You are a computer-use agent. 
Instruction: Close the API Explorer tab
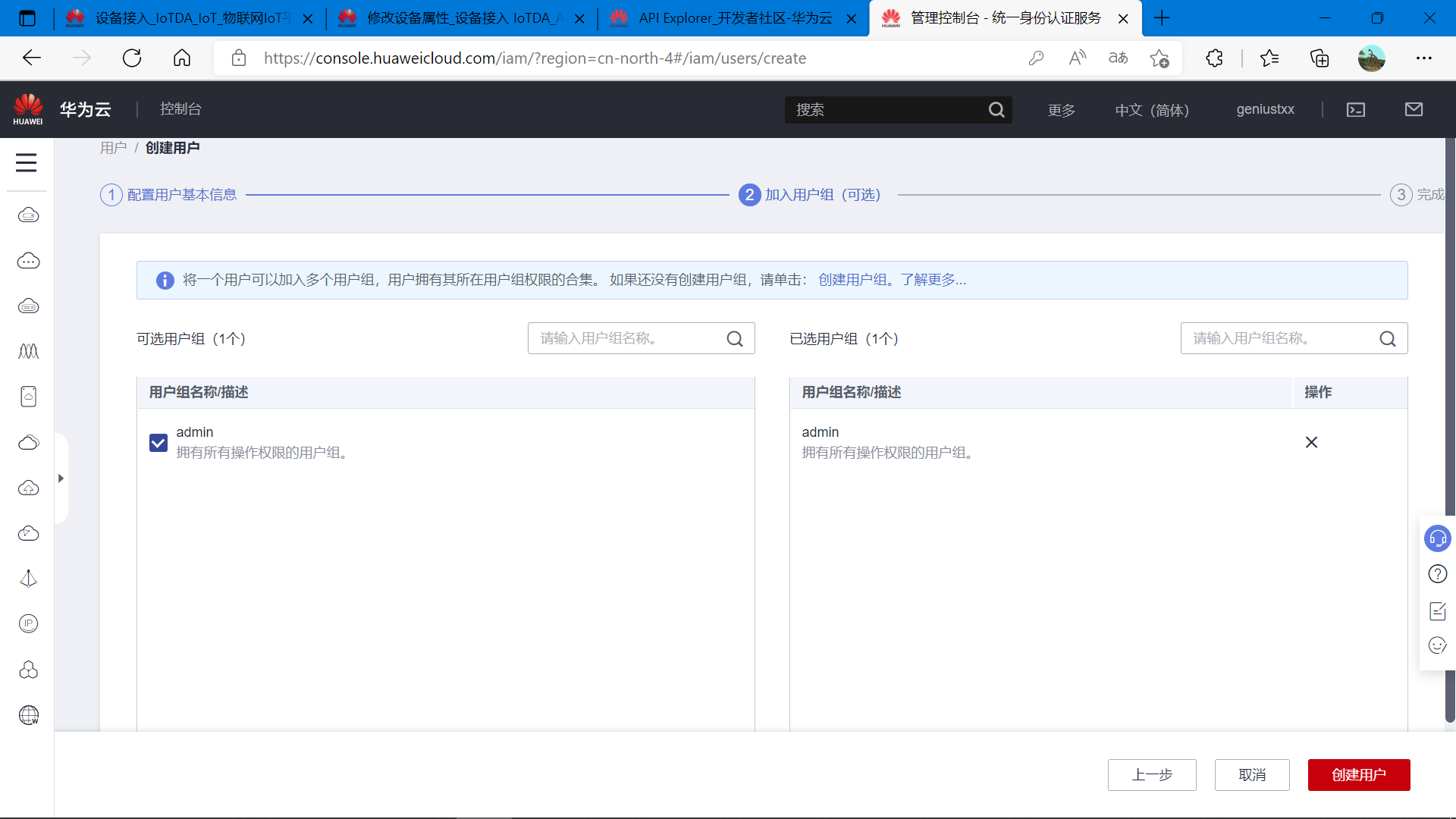[852, 19]
